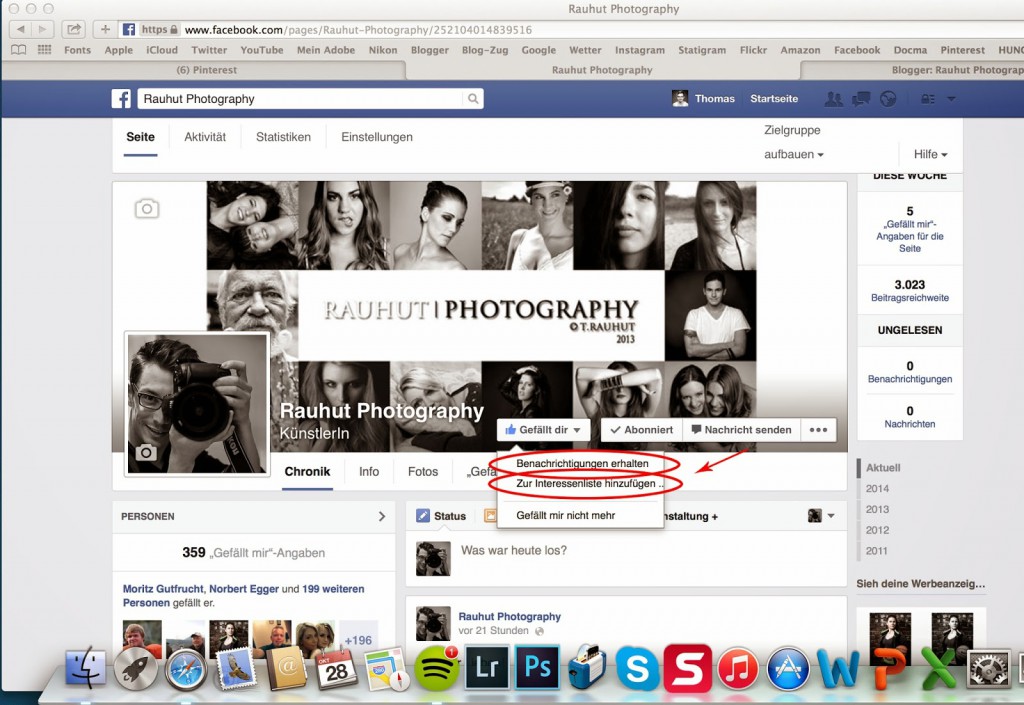Click the Beitragsreichweite link
This screenshot has width=1024, height=705.
(x=910, y=298)
